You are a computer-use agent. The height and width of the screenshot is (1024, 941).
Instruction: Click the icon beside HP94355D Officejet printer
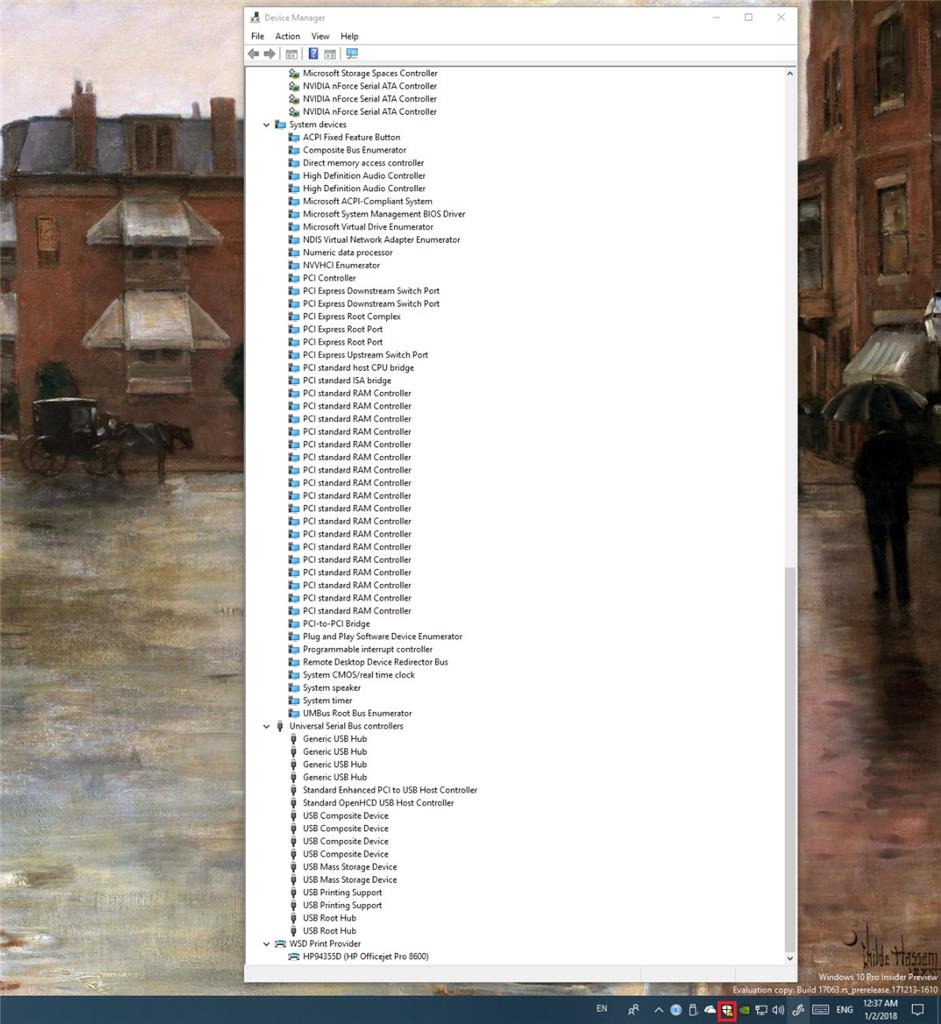(x=294, y=956)
